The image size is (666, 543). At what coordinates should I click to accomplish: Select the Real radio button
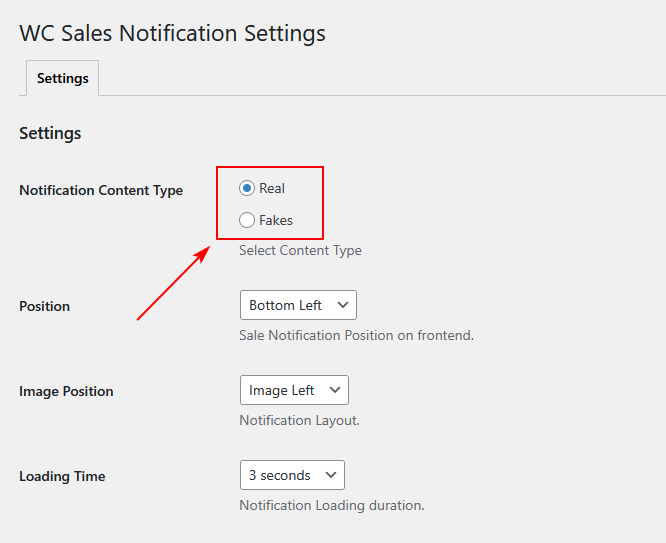[x=247, y=188]
